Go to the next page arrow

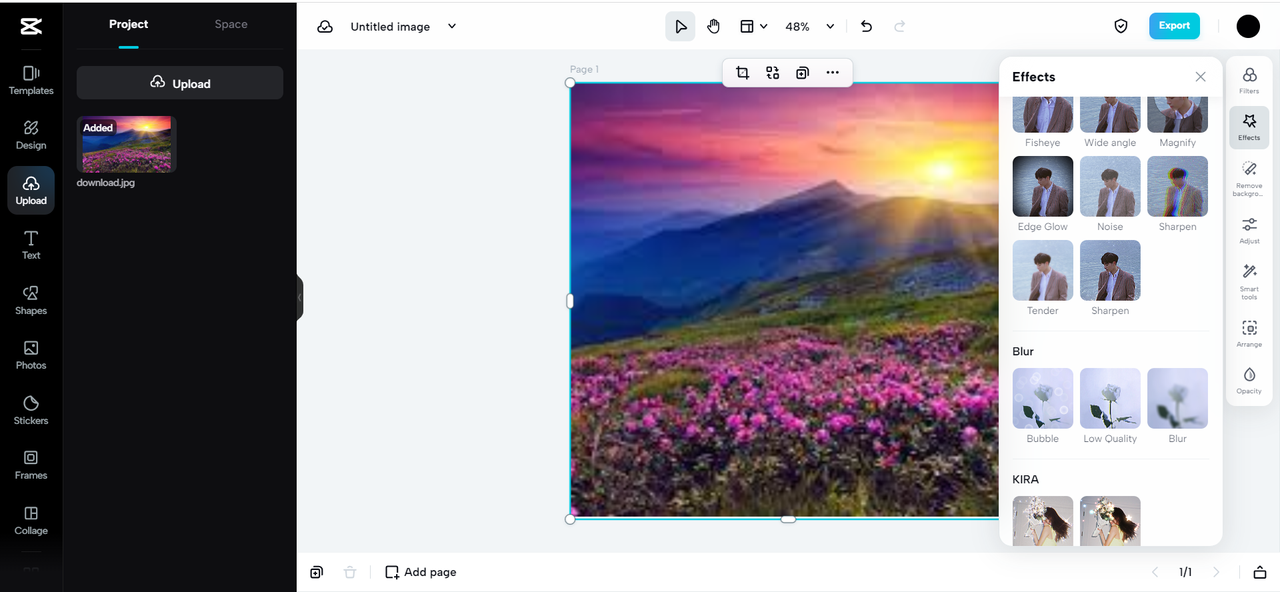[1216, 572]
